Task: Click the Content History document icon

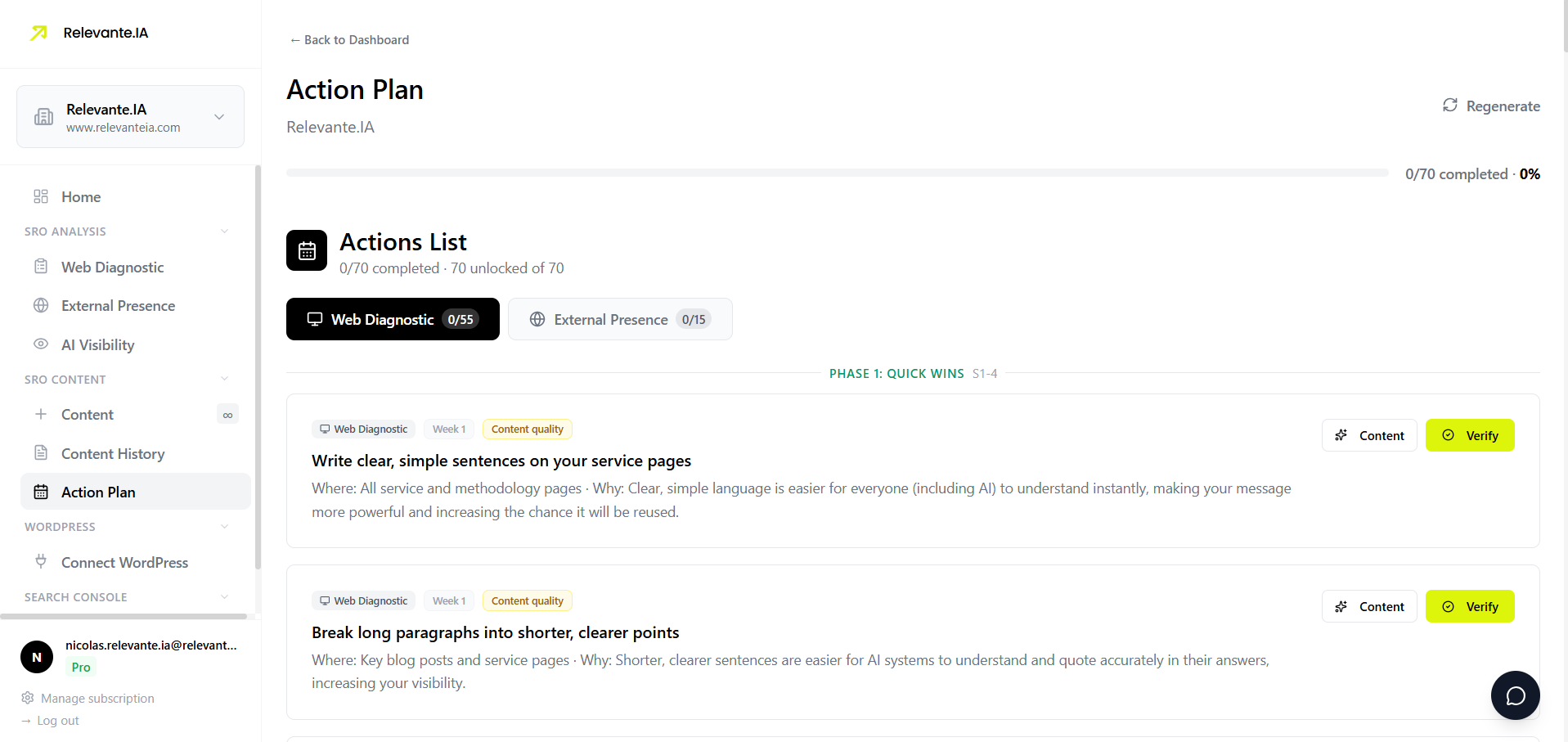Action: pyautogui.click(x=41, y=453)
